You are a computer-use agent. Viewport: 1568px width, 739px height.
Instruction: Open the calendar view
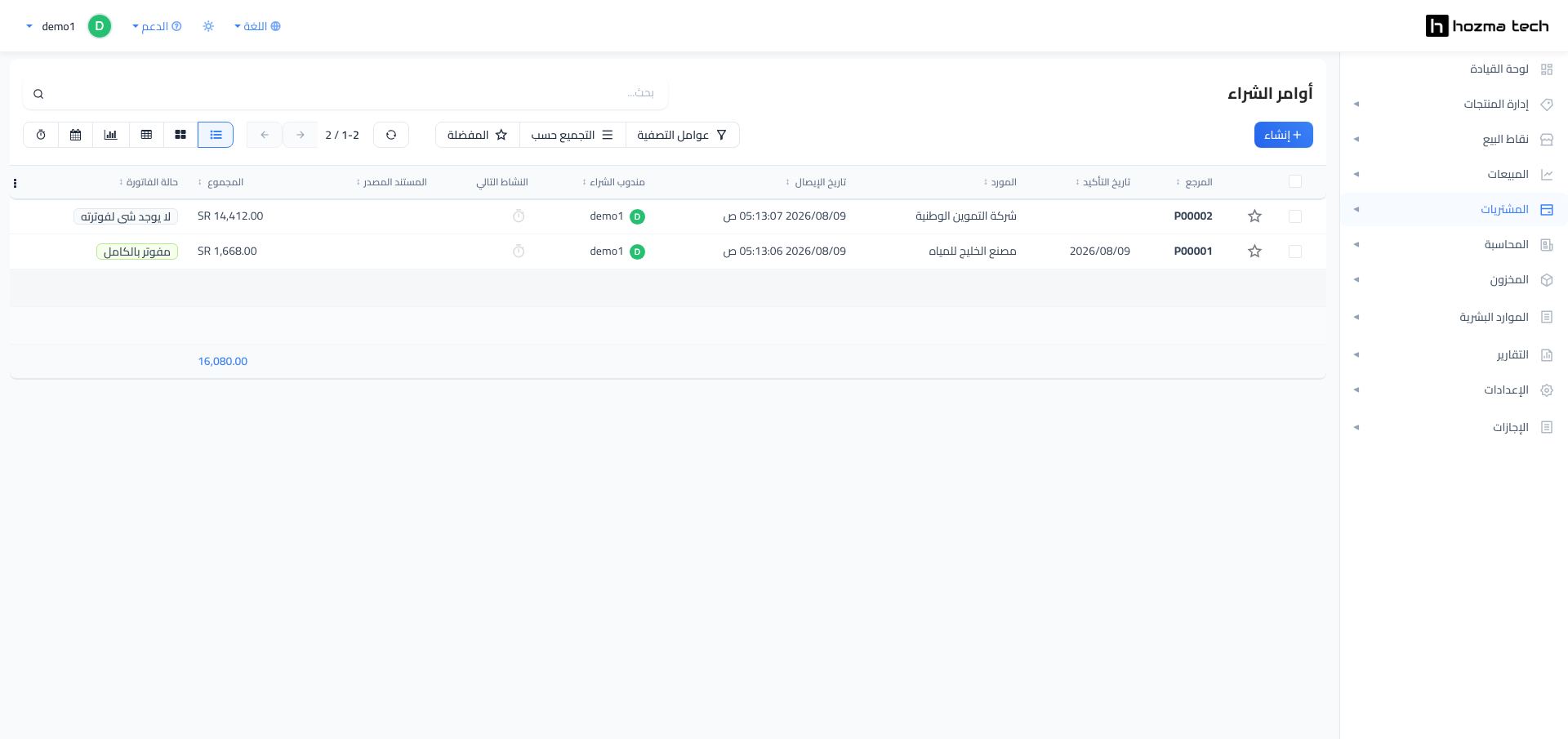(x=76, y=135)
